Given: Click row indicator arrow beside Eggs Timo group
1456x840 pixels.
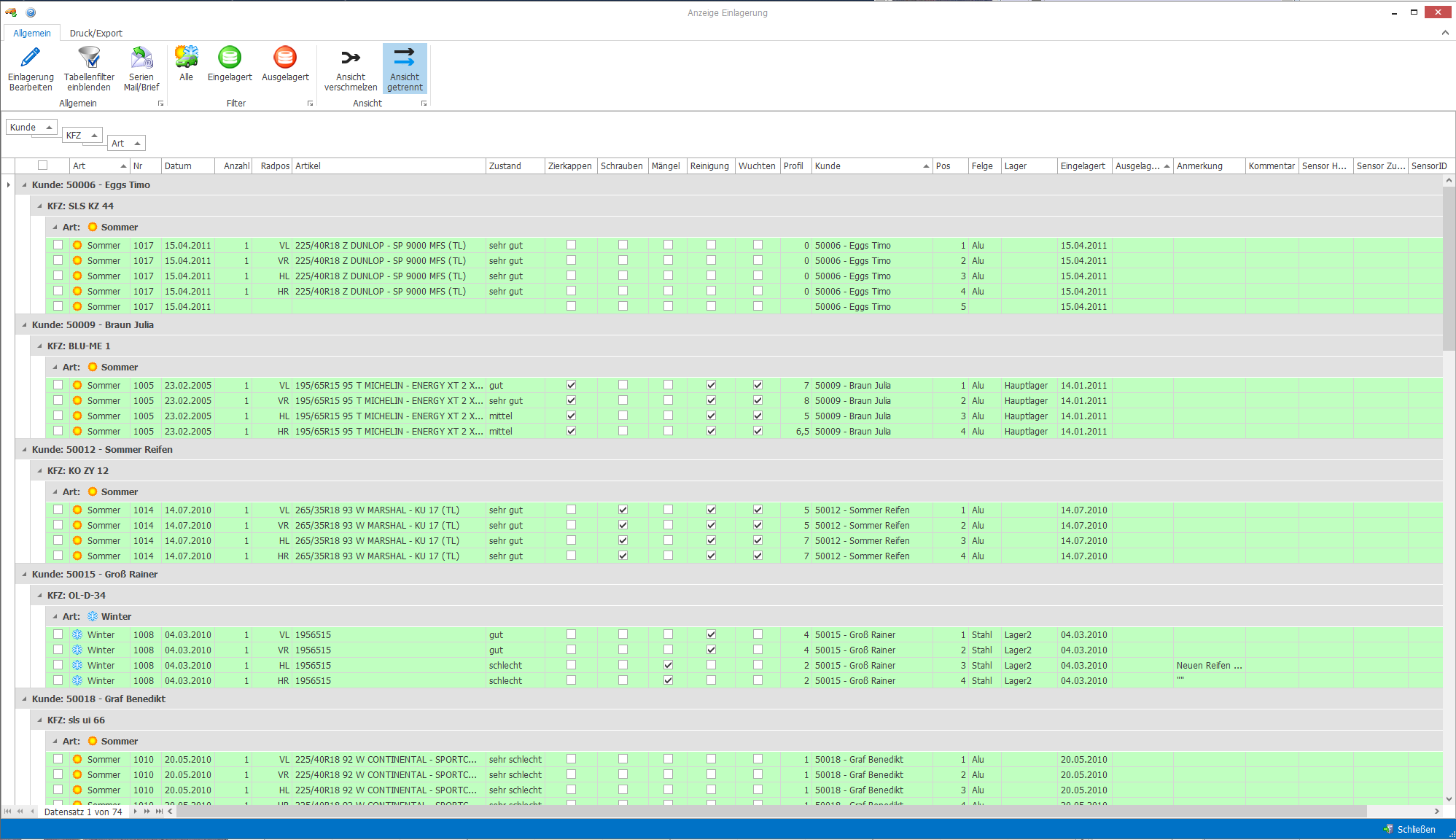Looking at the screenshot, I should 8,185.
